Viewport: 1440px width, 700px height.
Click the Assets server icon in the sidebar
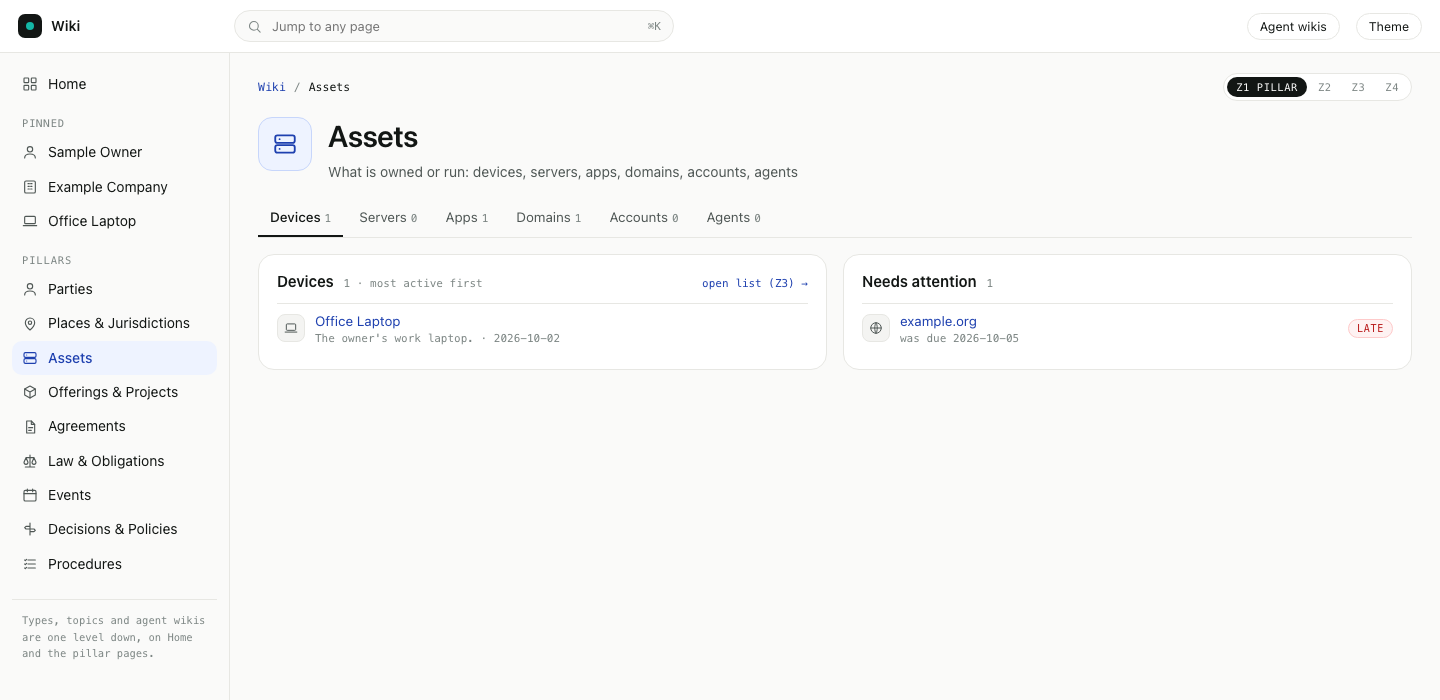[30, 358]
